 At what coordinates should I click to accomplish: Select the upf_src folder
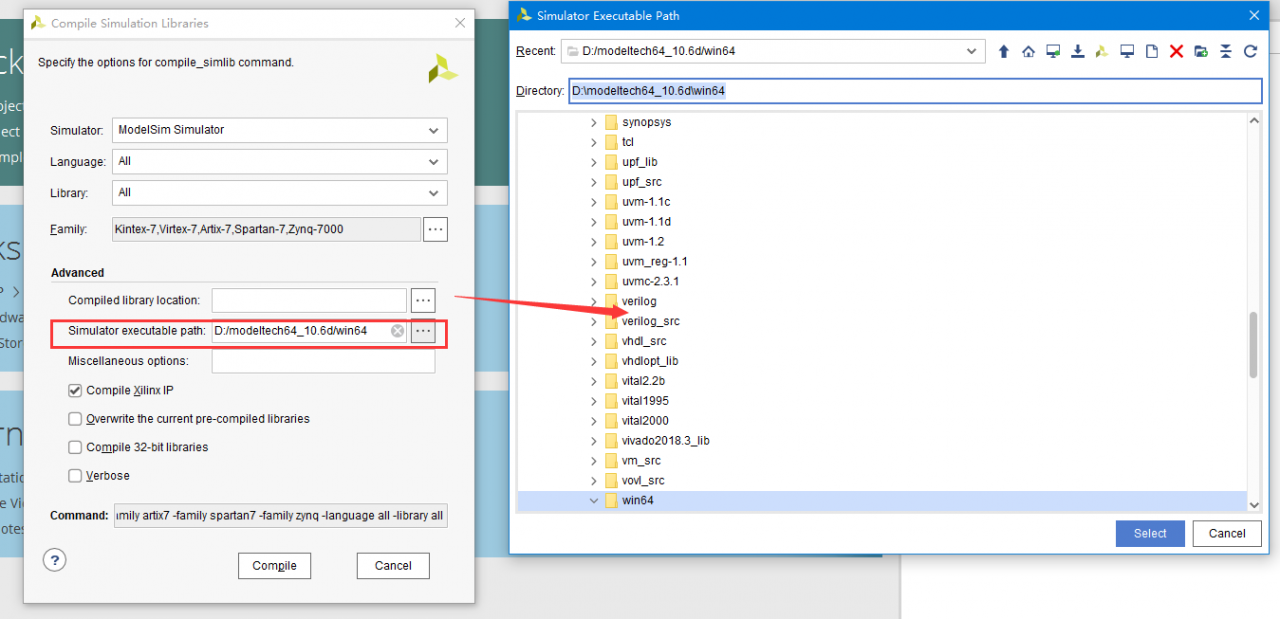click(x=641, y=182)
